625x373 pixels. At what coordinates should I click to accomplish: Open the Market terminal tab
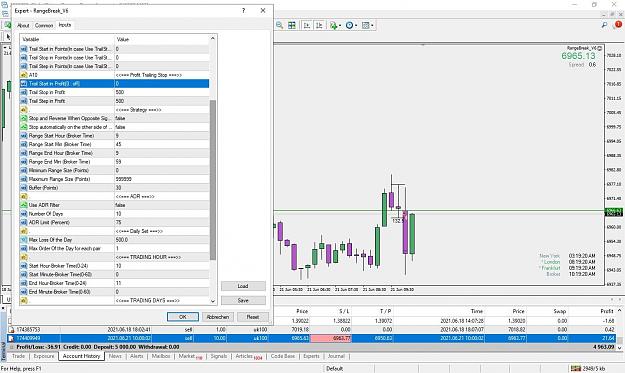[190, 356]
